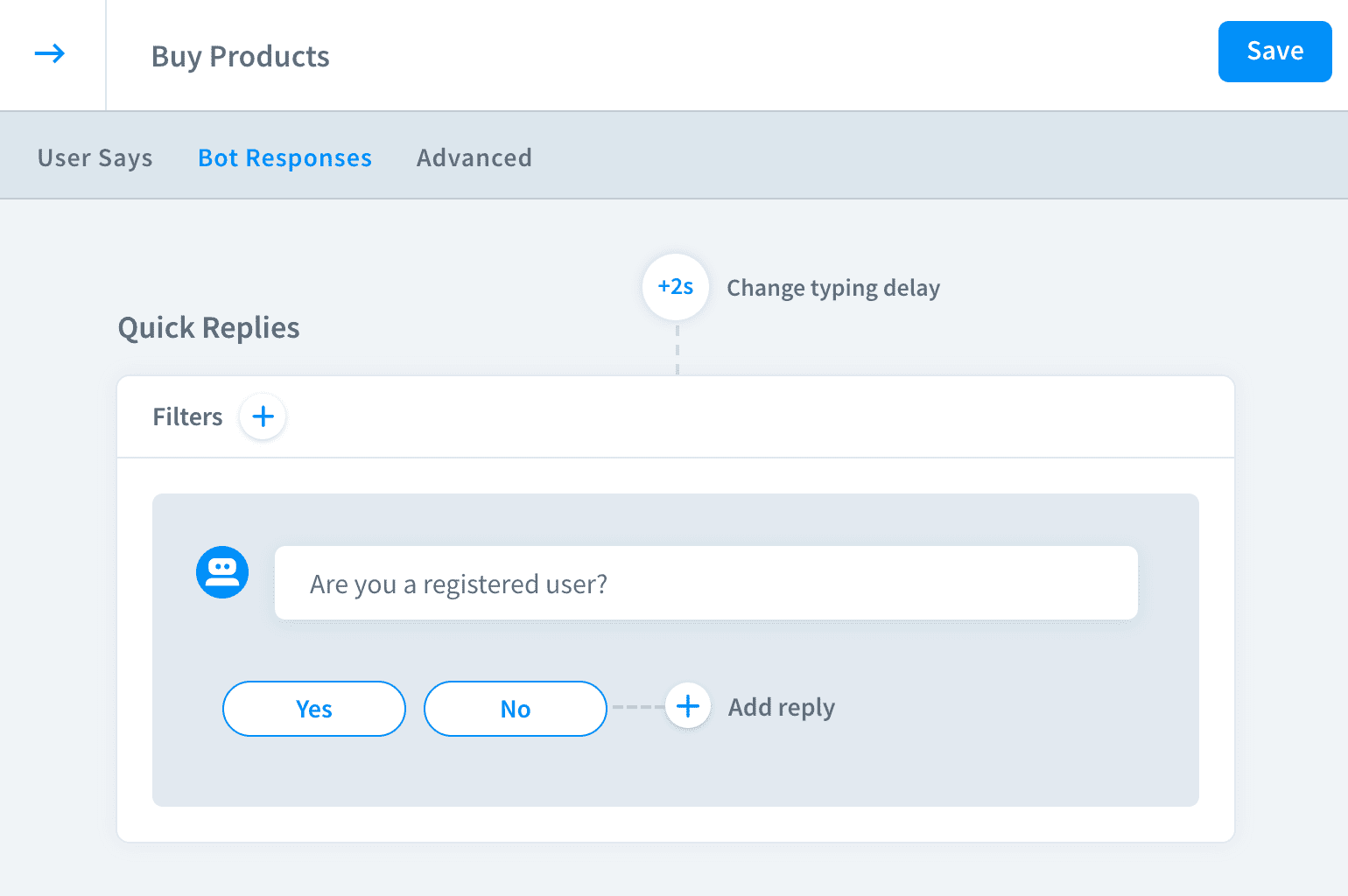Image resolution: width=1348 pixels, height=896 pixels.
Task: Switch to the User Says tab
Action: [x=95, y=157]
